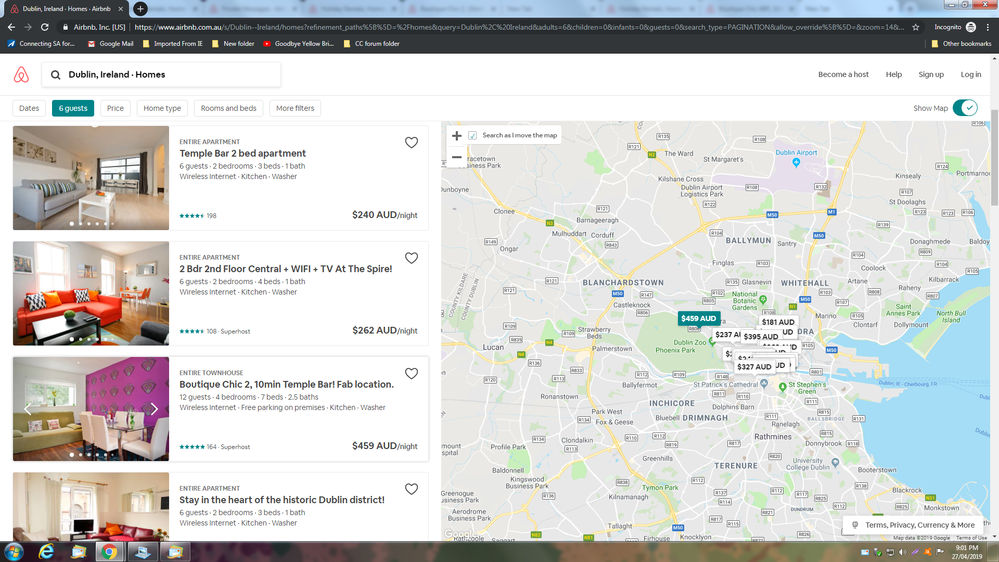999x562 pixels.
Task: Show previous photo of Boutique Chic listing
Action: pyautogui.click(x=27, y=409)
